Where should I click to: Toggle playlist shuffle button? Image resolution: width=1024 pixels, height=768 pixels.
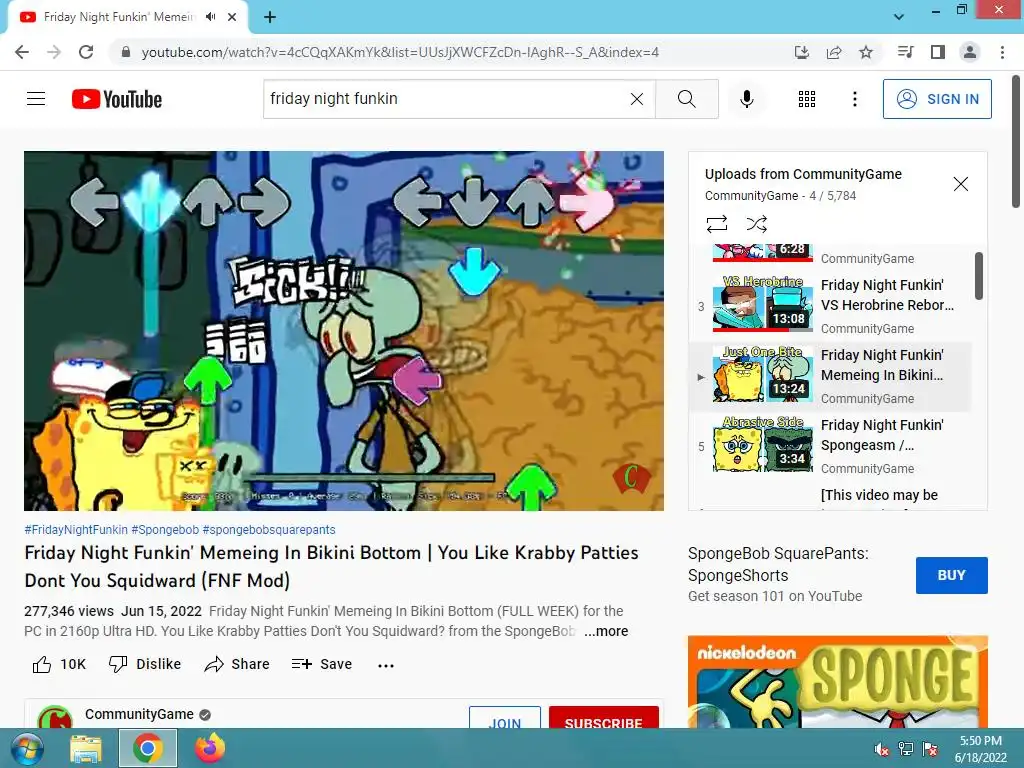[756, 224]
